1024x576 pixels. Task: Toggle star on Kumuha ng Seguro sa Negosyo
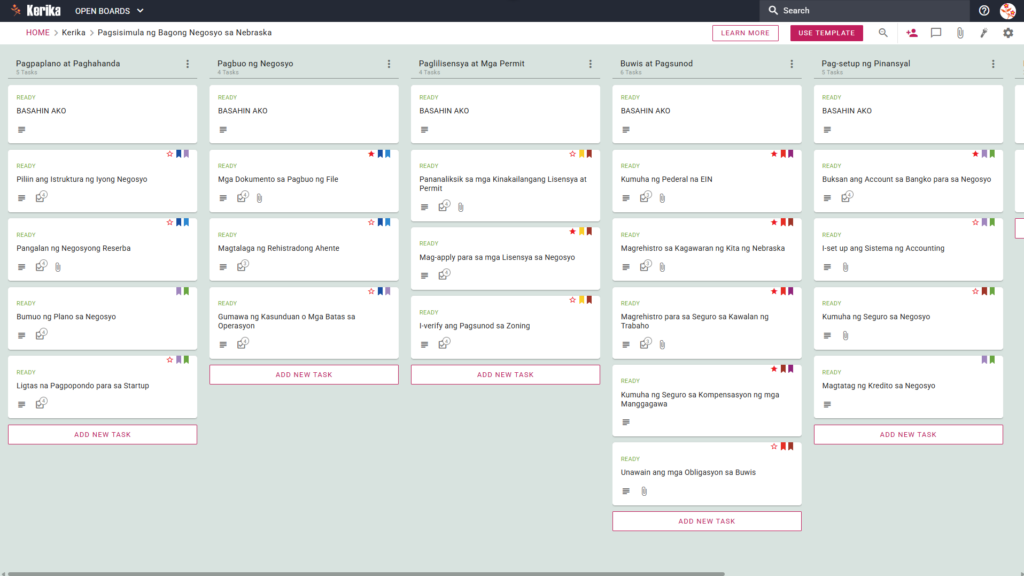(976, 291)
